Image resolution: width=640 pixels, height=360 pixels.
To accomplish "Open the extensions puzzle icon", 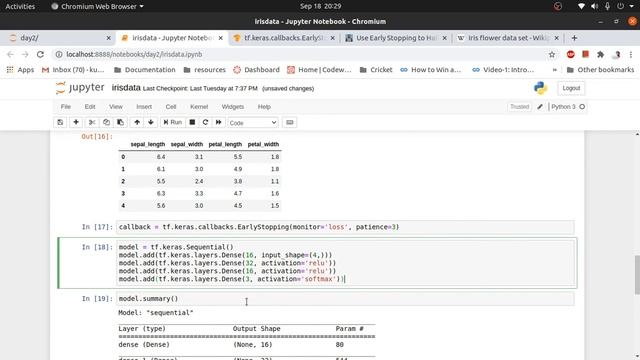I will [600, 54].
